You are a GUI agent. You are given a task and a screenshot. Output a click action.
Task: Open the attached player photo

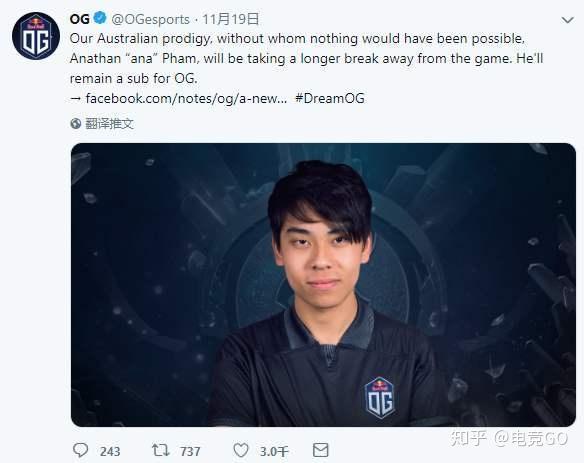(x=323, y=285)
